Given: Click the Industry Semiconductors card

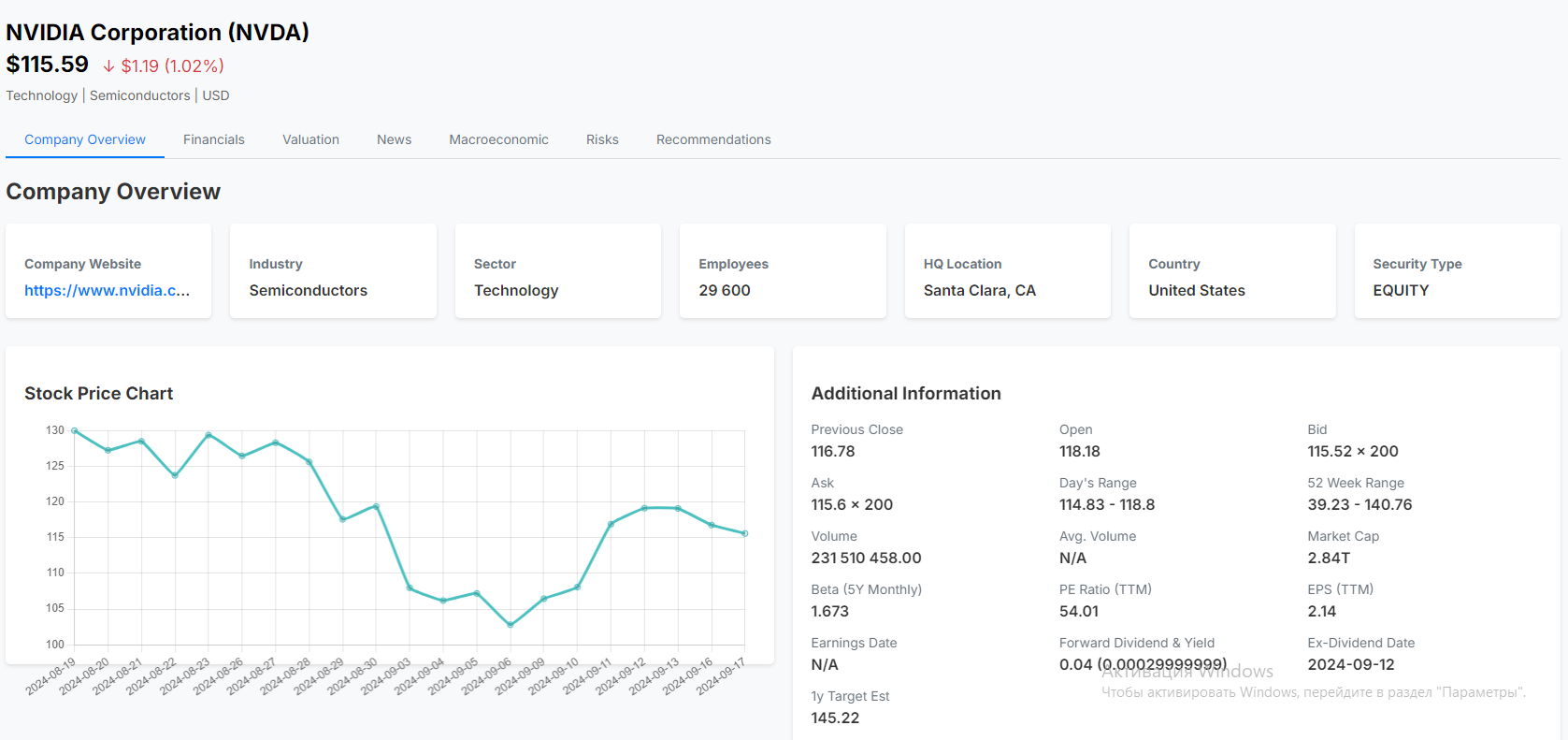Looking at the screenshot, I should pos(333,271).
